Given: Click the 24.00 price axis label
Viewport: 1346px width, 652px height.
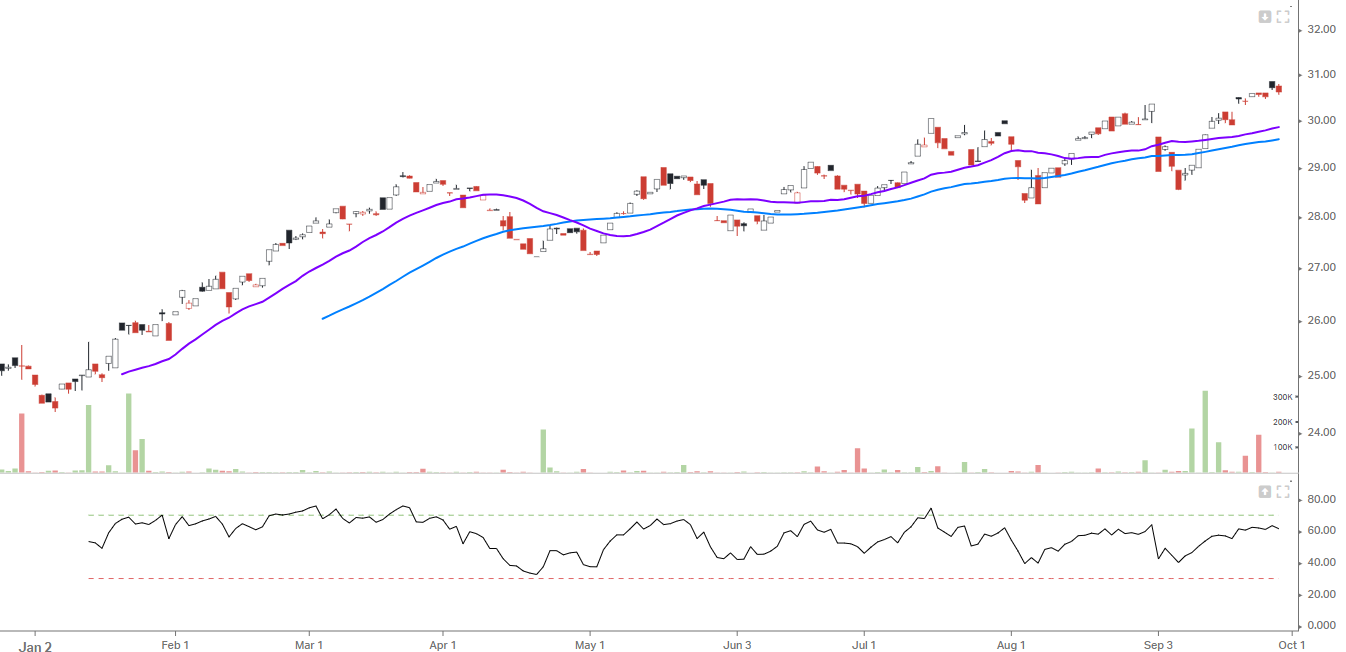Looking at the screenshot, I should pos(1322,433).
